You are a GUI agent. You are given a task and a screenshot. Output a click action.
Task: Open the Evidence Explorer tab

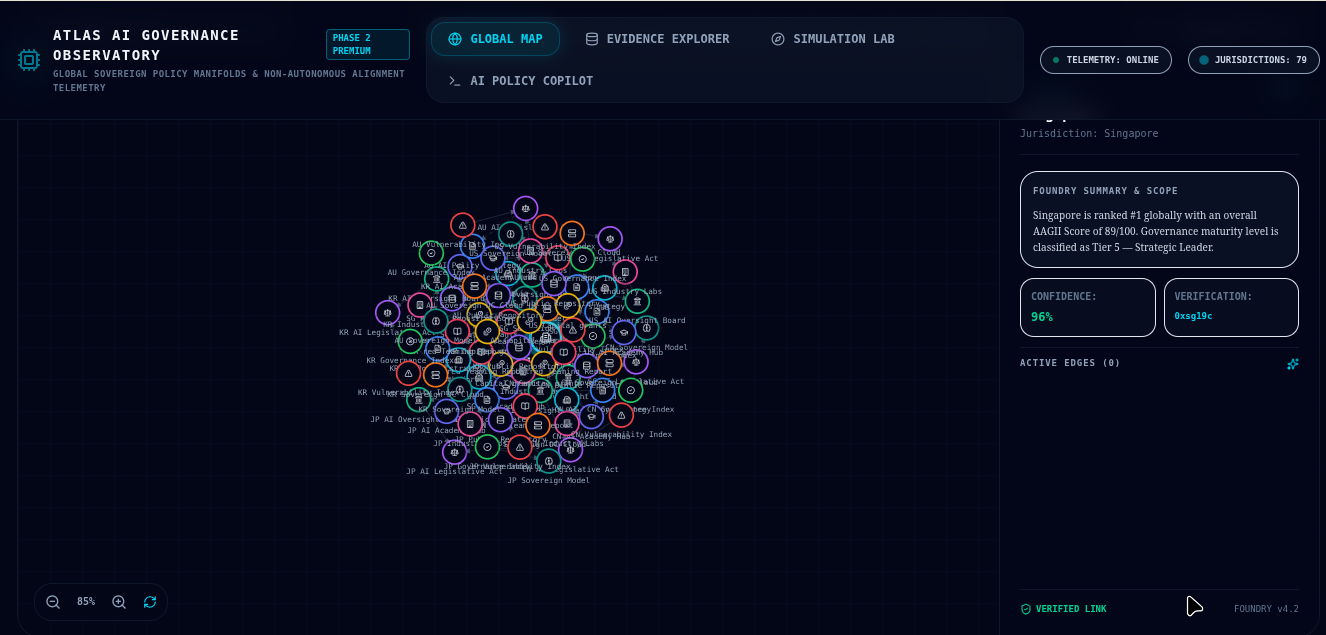pyautogui.click(x=657, y=39)
